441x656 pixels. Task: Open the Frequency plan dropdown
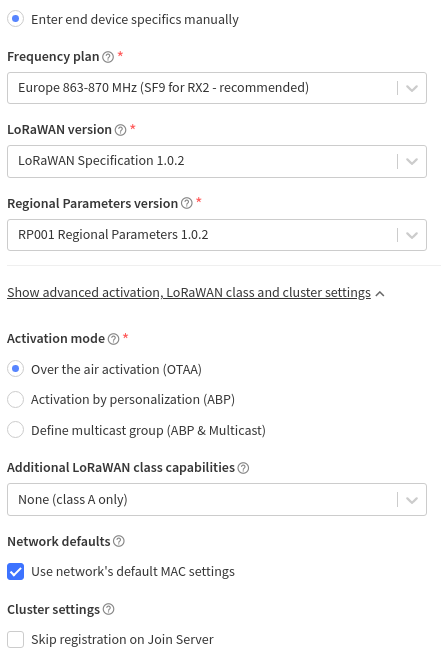click(x=217, y=88)
